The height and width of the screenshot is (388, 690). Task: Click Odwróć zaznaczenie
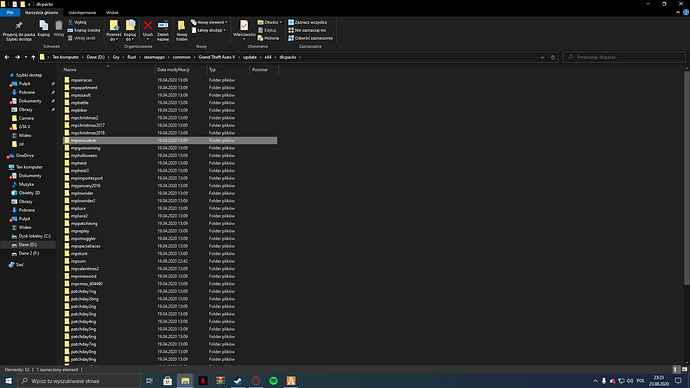pos(311,38)
